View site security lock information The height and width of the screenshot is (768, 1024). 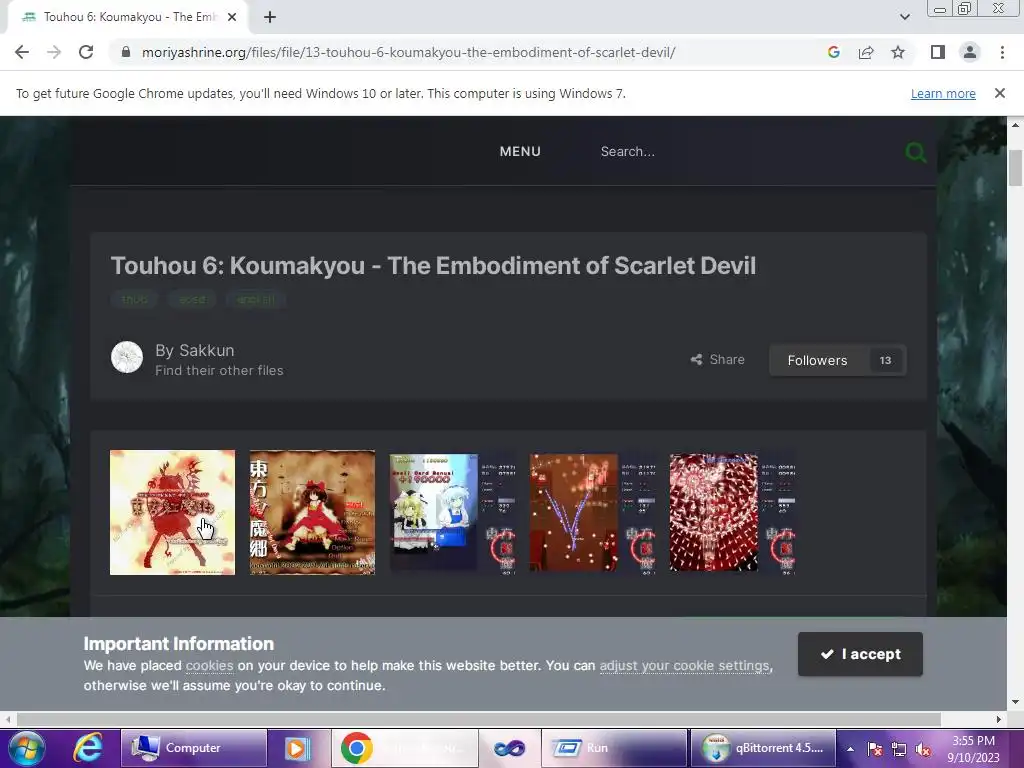pos(126,52)
